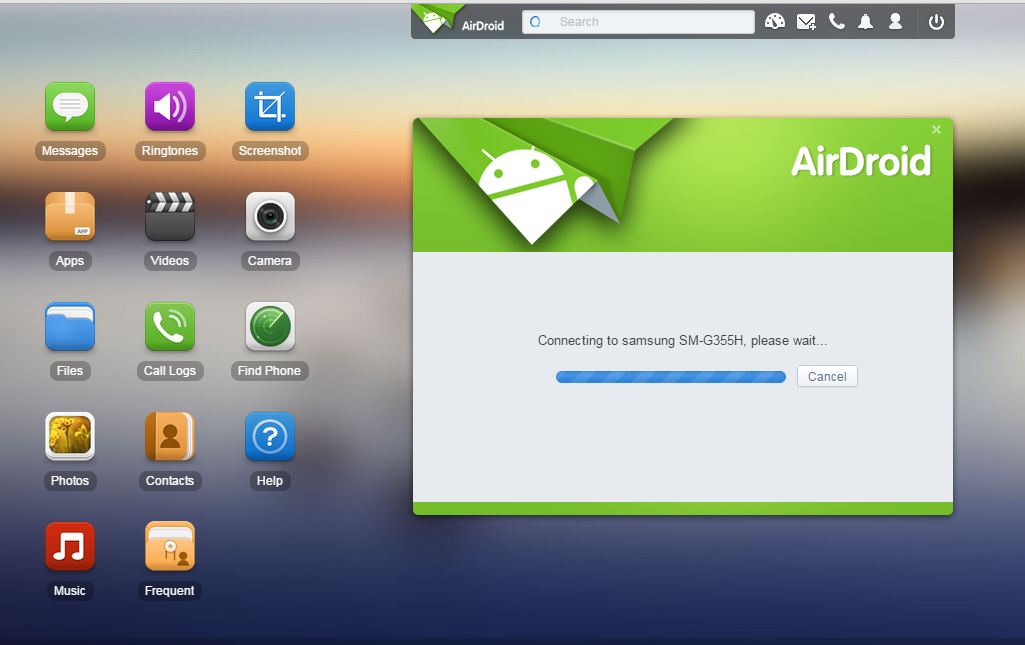
Task: Launch the Screenshot tool icon
Action: [x=270, y=107]
